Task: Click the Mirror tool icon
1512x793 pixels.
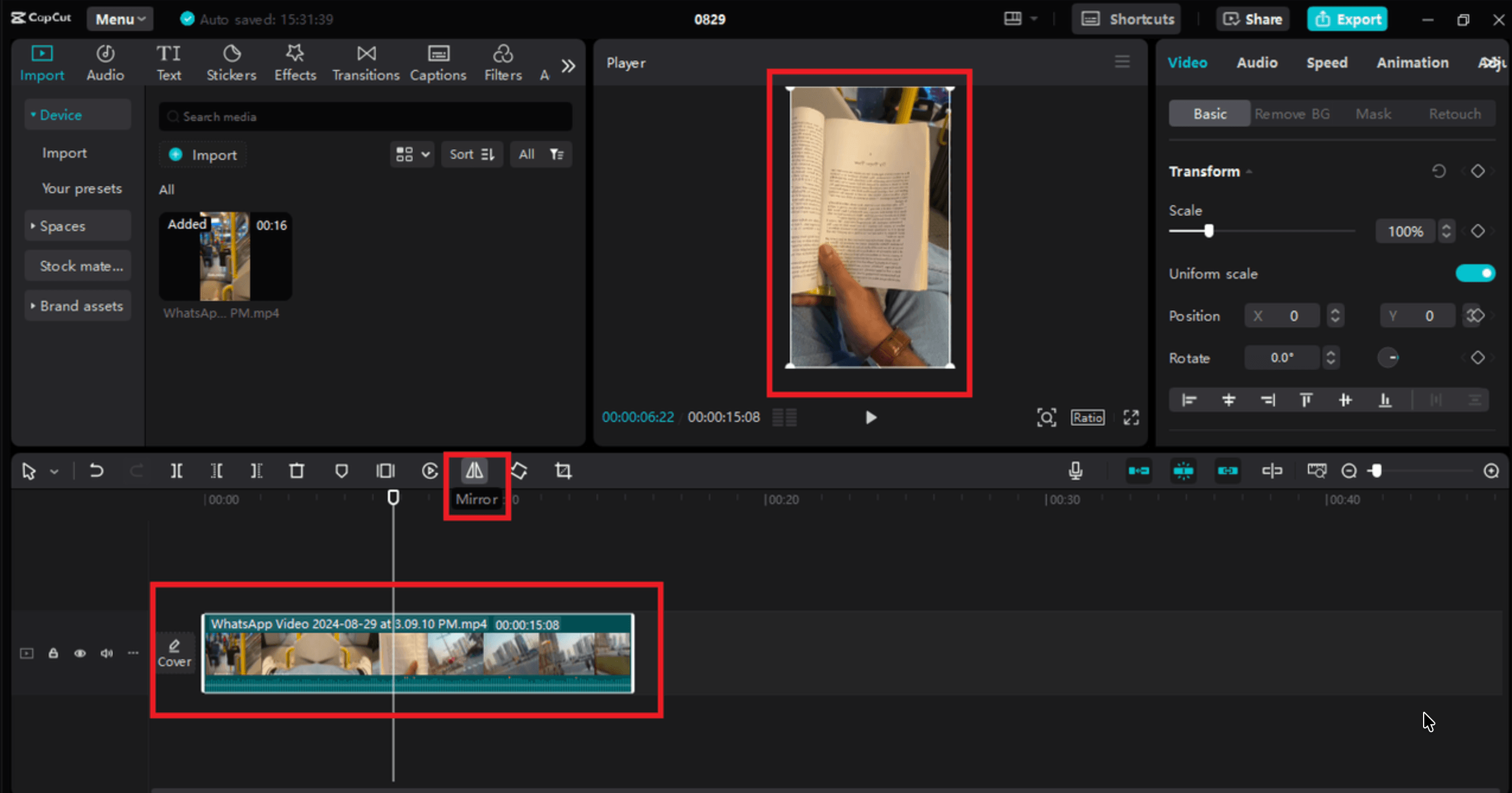Action: coord(474,471)
